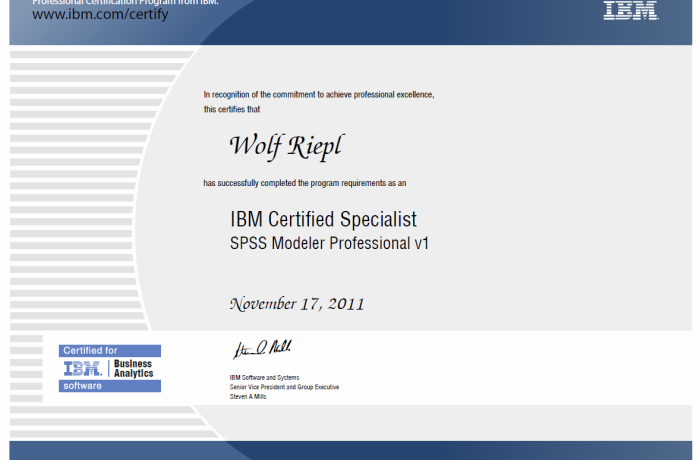Click "Senior Vice President and Group Executive"
This screenshot has height=460, width=700.
coord(284,387)
